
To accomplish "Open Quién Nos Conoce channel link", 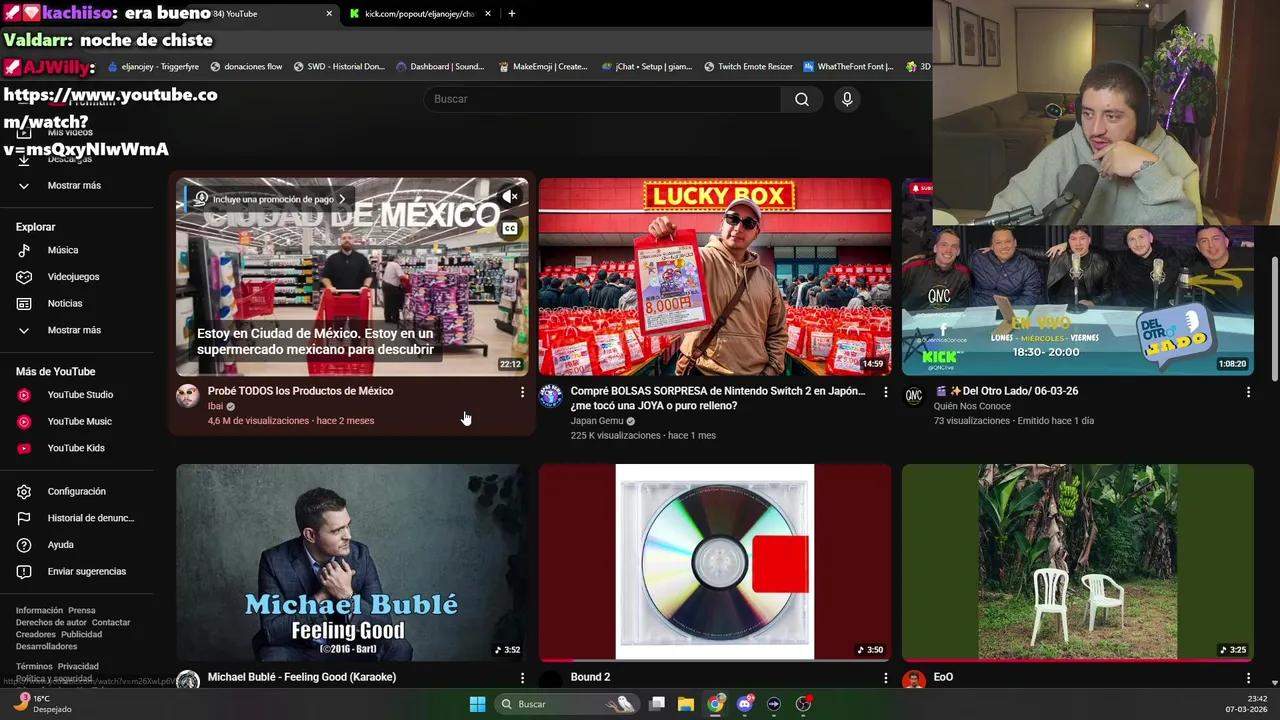I will (x=972, y=406).
